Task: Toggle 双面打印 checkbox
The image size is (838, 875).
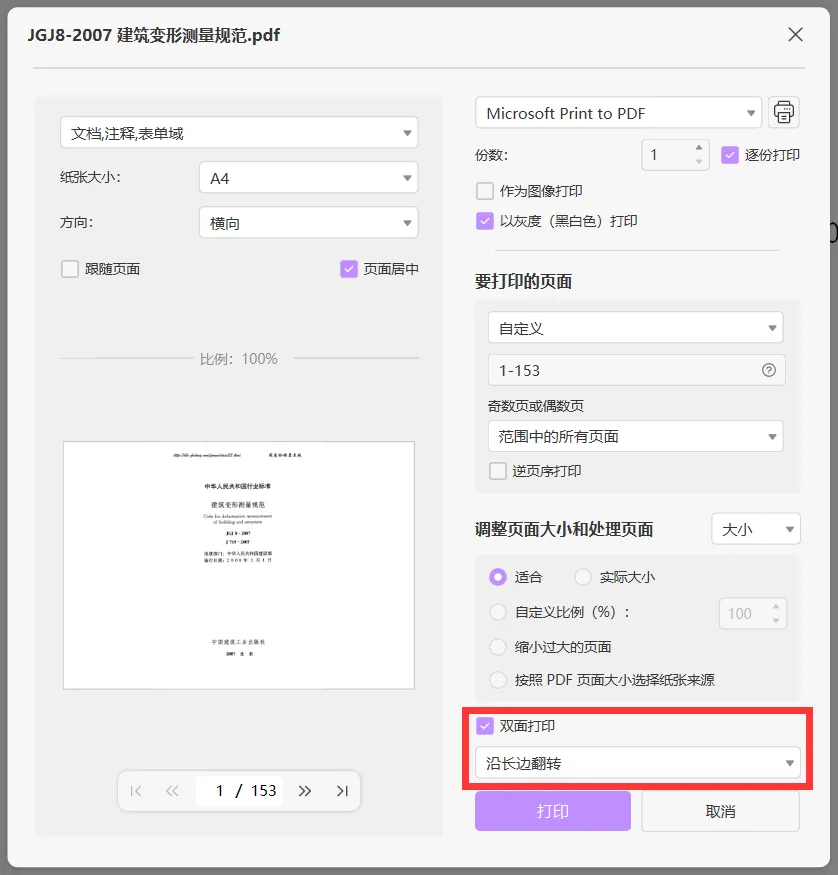Action: tap(484, 726)
